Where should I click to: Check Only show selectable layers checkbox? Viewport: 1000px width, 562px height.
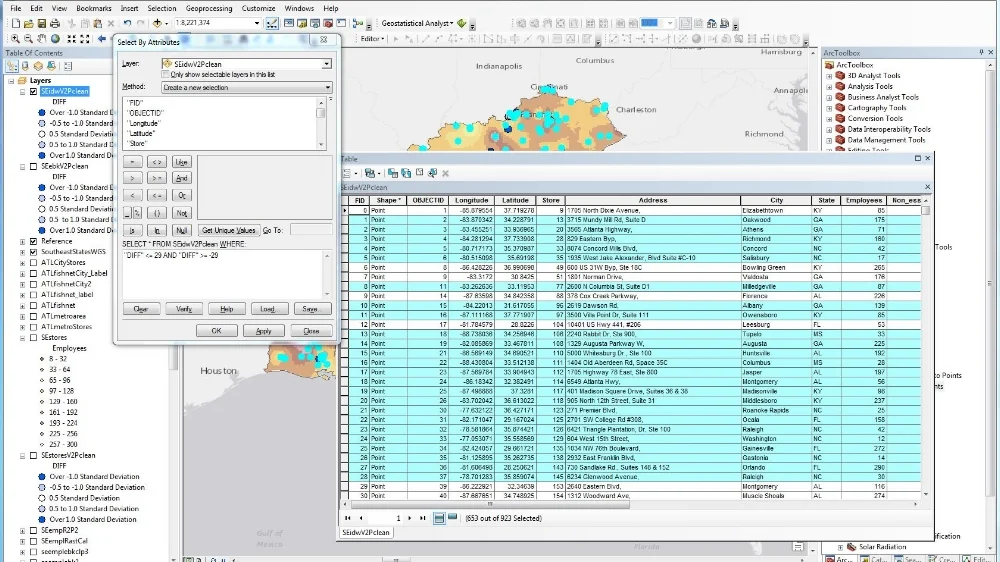coord(166,75)
